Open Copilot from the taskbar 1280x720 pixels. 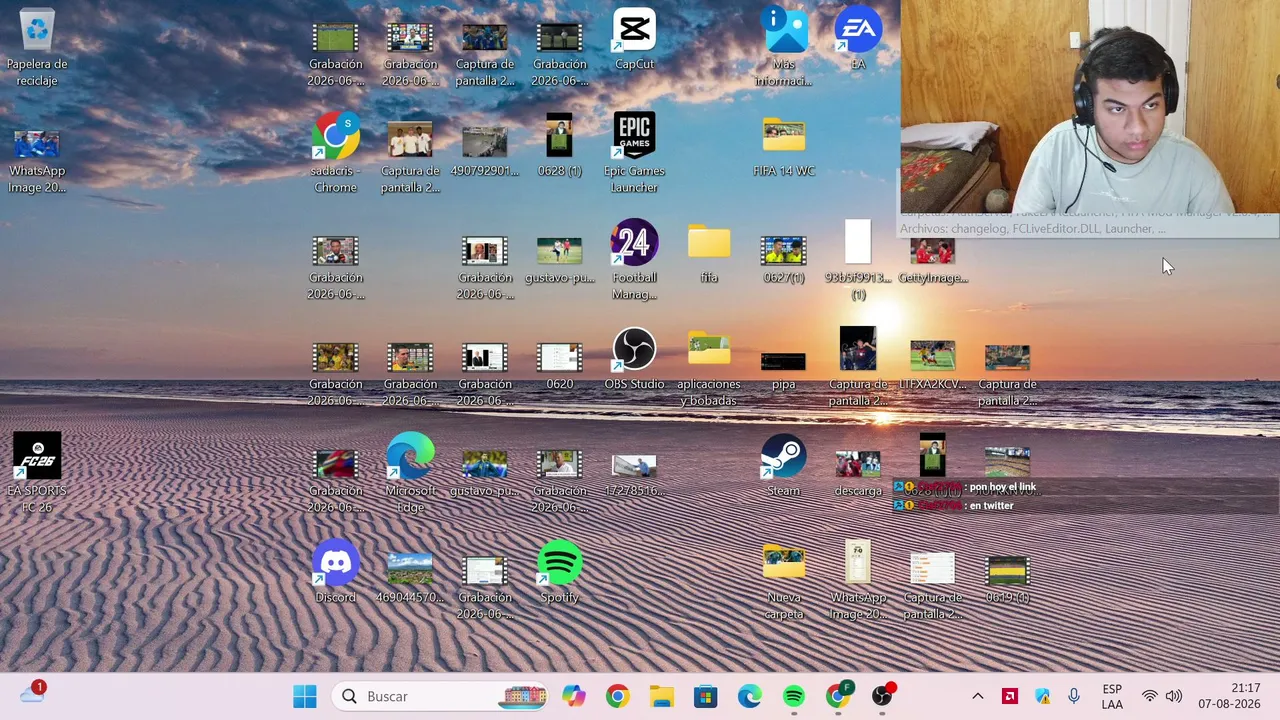[x=573, y=696]
